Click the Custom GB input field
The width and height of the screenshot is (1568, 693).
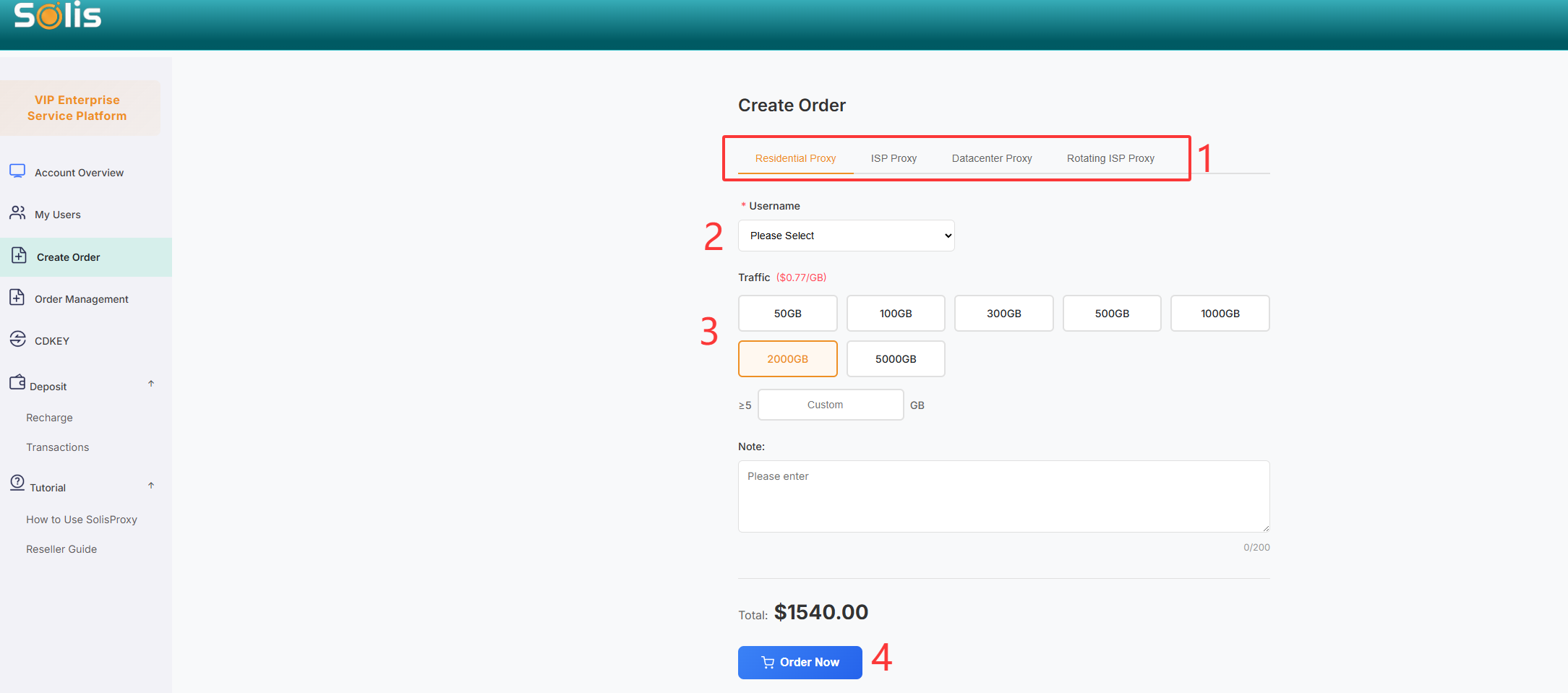831,405
